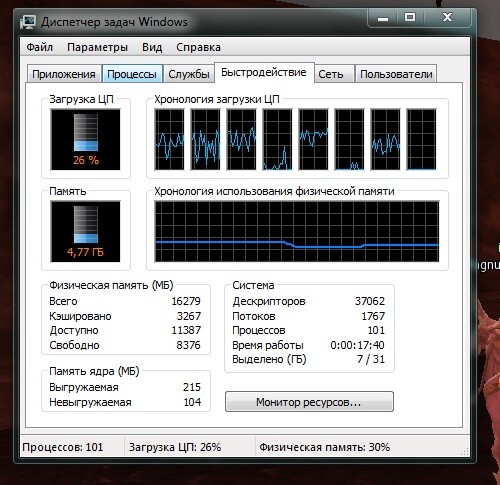The height and width of the screenshot is (485, 500).
Task: Maximize the Task Manager window
Action: click(x=410, y=18)
